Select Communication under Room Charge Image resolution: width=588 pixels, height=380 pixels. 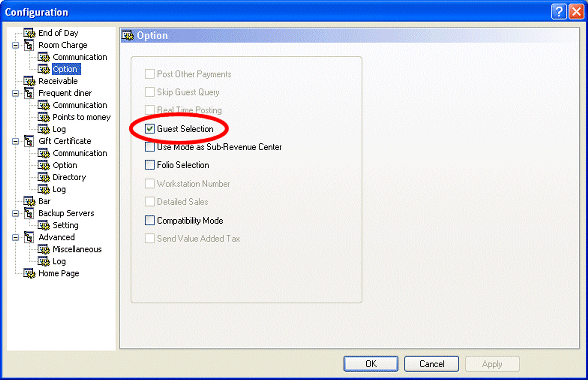tap(80, 57)
